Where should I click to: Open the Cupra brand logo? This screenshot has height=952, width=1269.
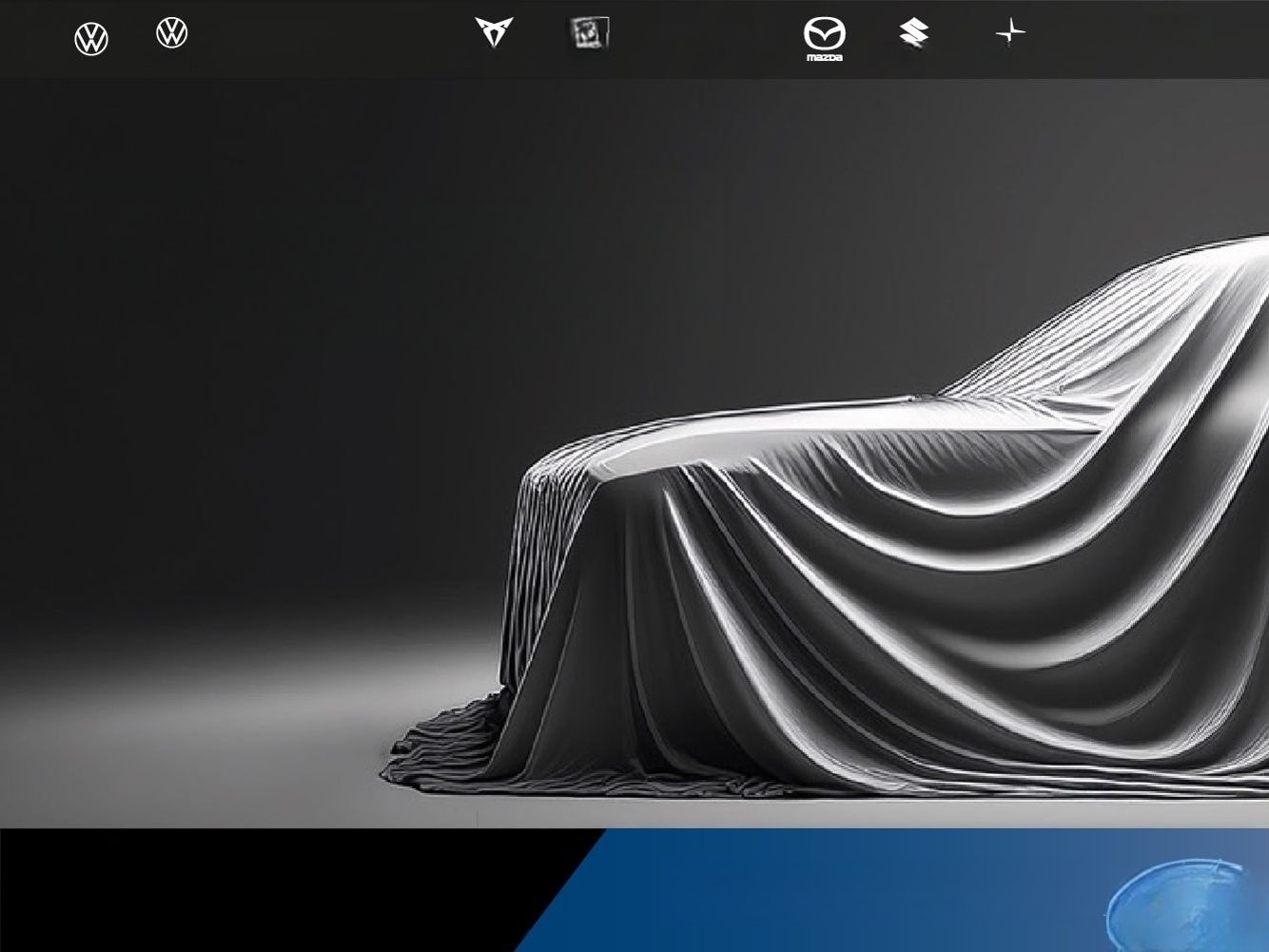[494, 32]
